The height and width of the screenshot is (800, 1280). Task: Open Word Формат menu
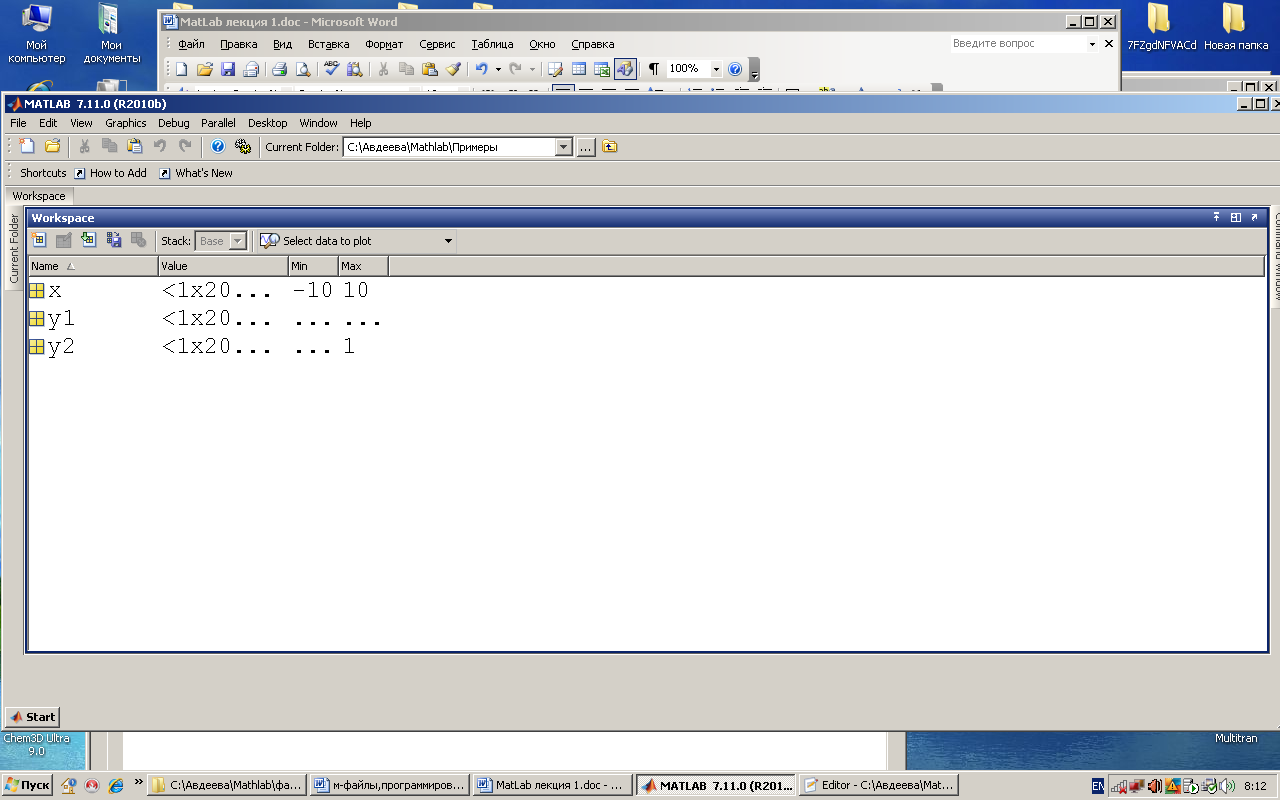[x=384, y=44]
